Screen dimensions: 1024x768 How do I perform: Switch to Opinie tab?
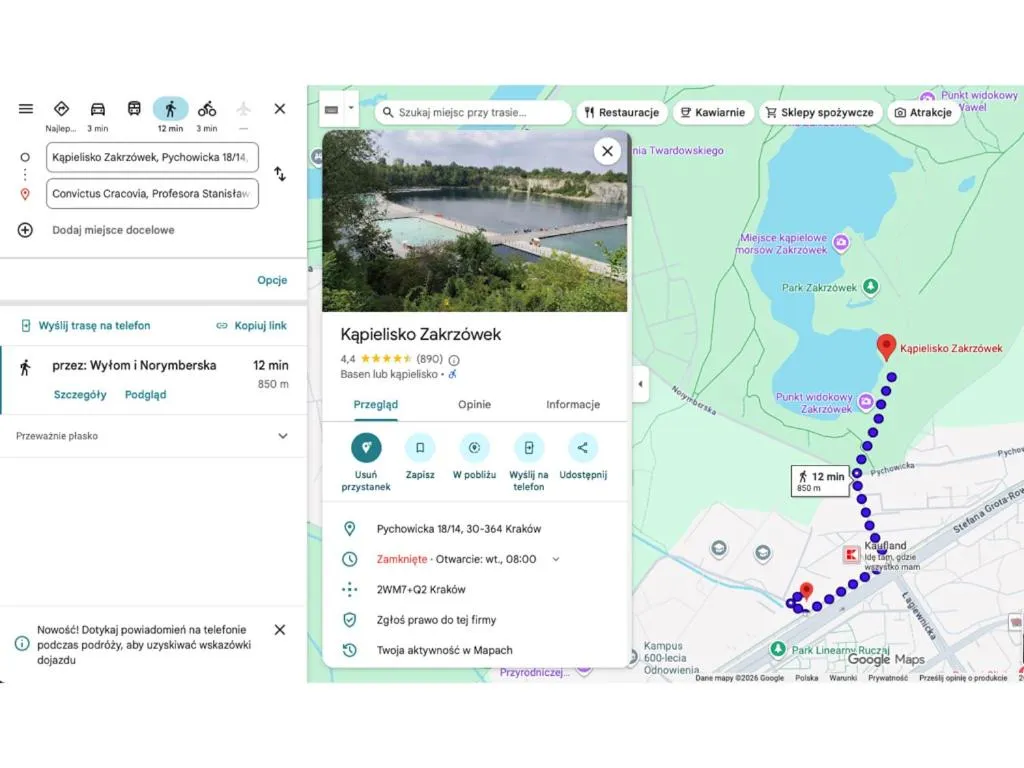tap(474, 405)
